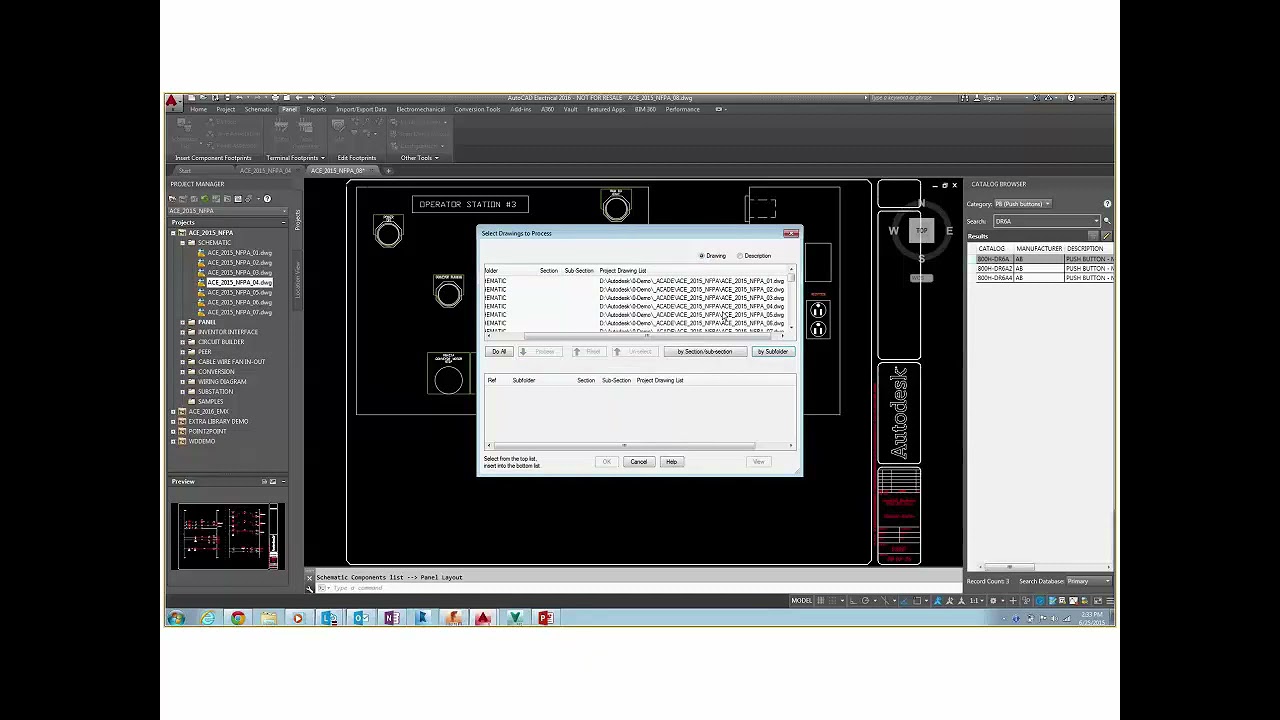1280x720 pixels.
Task: Open the Home ribbon tab
Action: pos(199,109)
